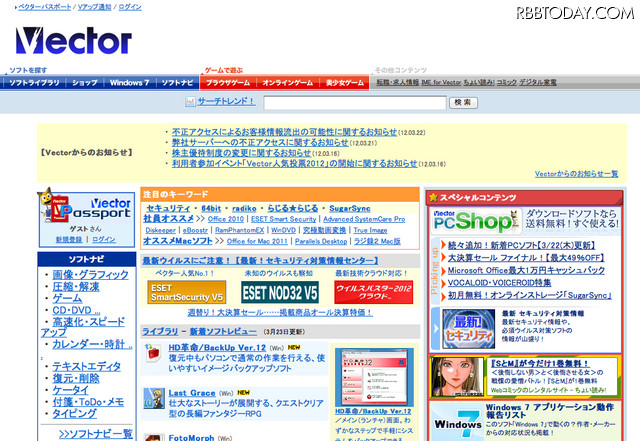Open タイピング category
Screen dimensions: 640x441
(x=74, y=414)
